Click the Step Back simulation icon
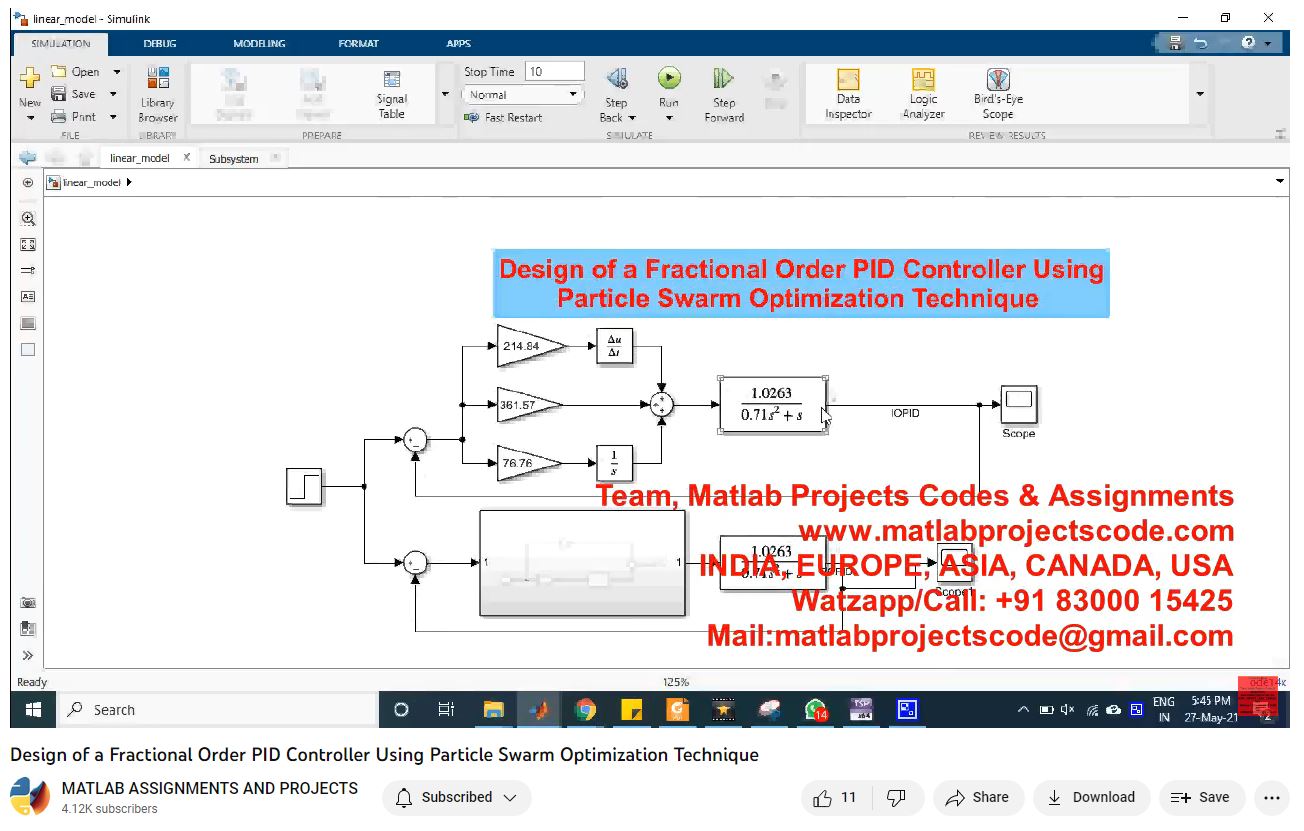The height and width of the screenshot is (831, 1304). tap(617, 79)
